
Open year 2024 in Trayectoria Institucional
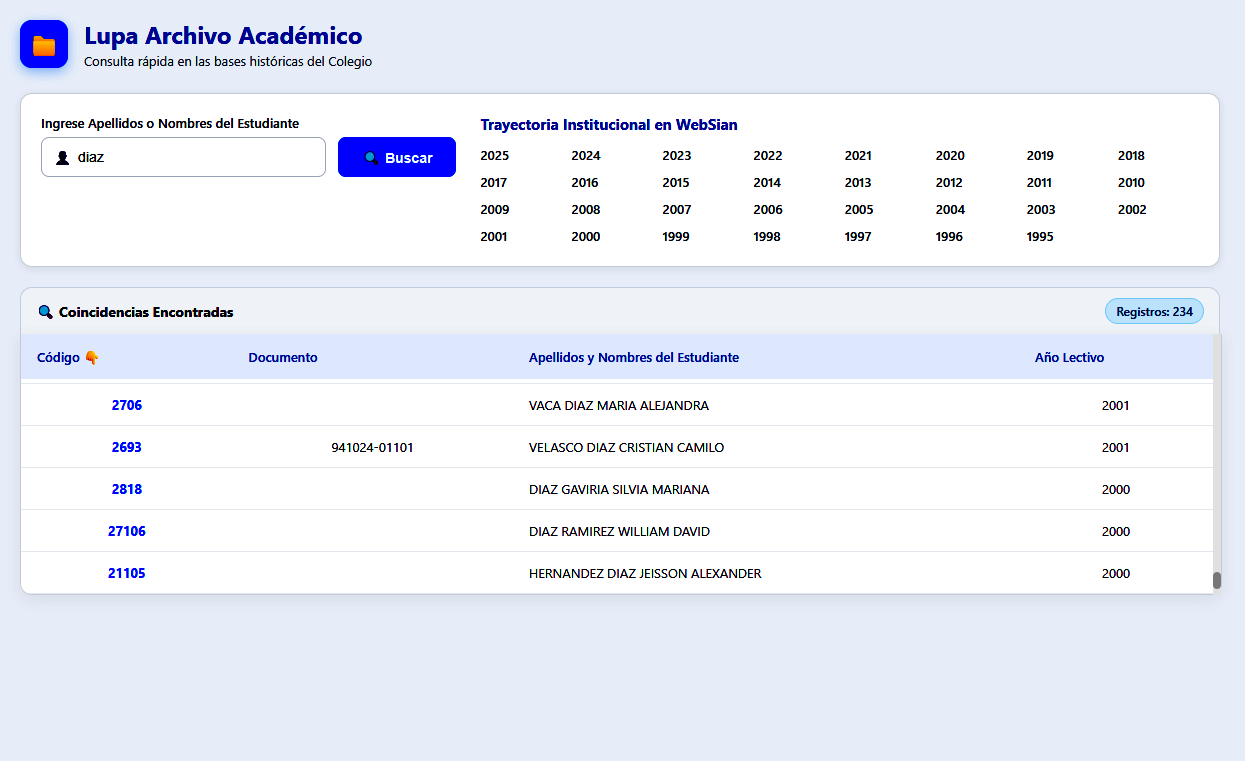click(x=586, y=156)
